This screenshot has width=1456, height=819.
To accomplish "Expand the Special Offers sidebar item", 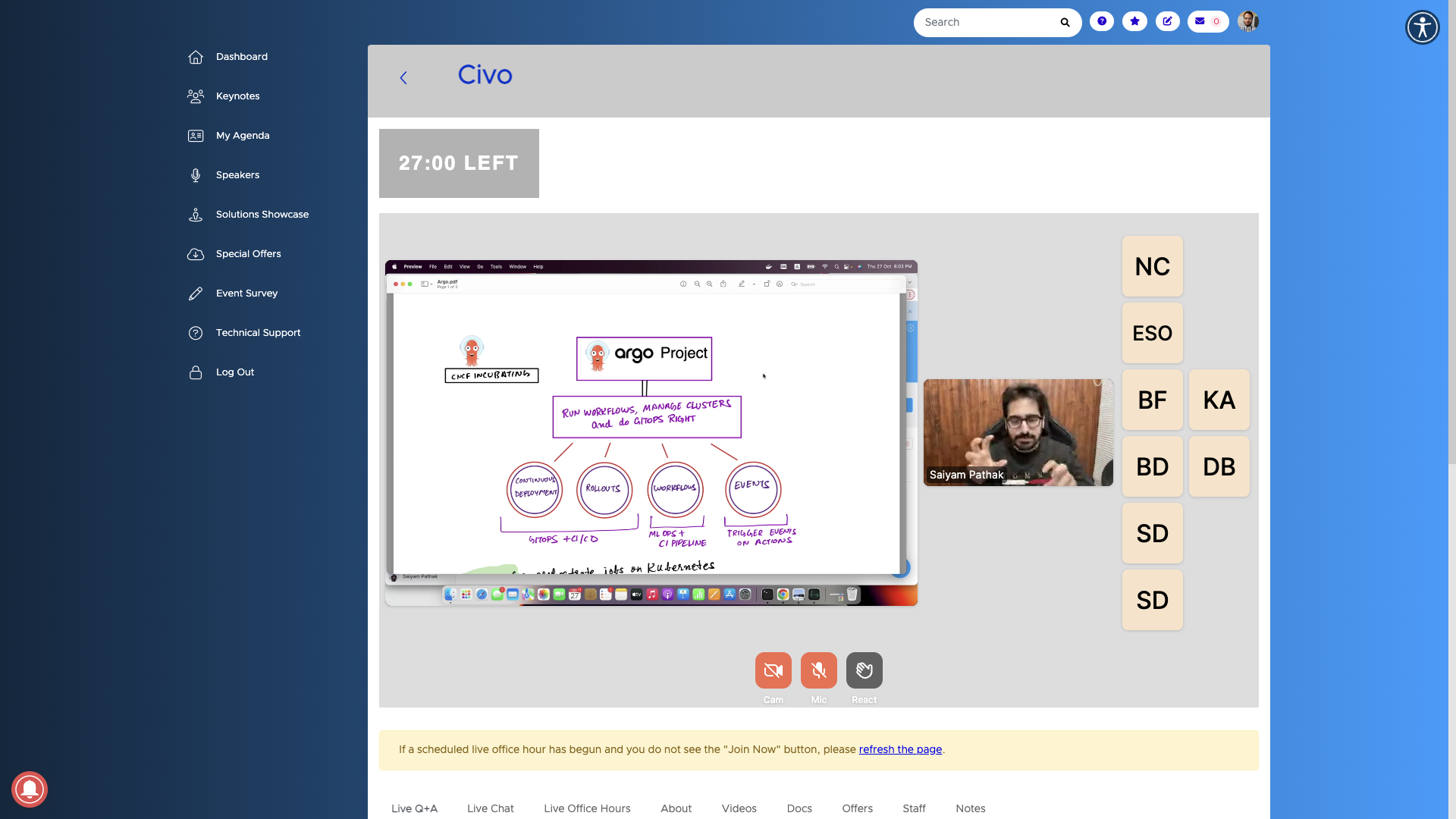I will [248, 254].
